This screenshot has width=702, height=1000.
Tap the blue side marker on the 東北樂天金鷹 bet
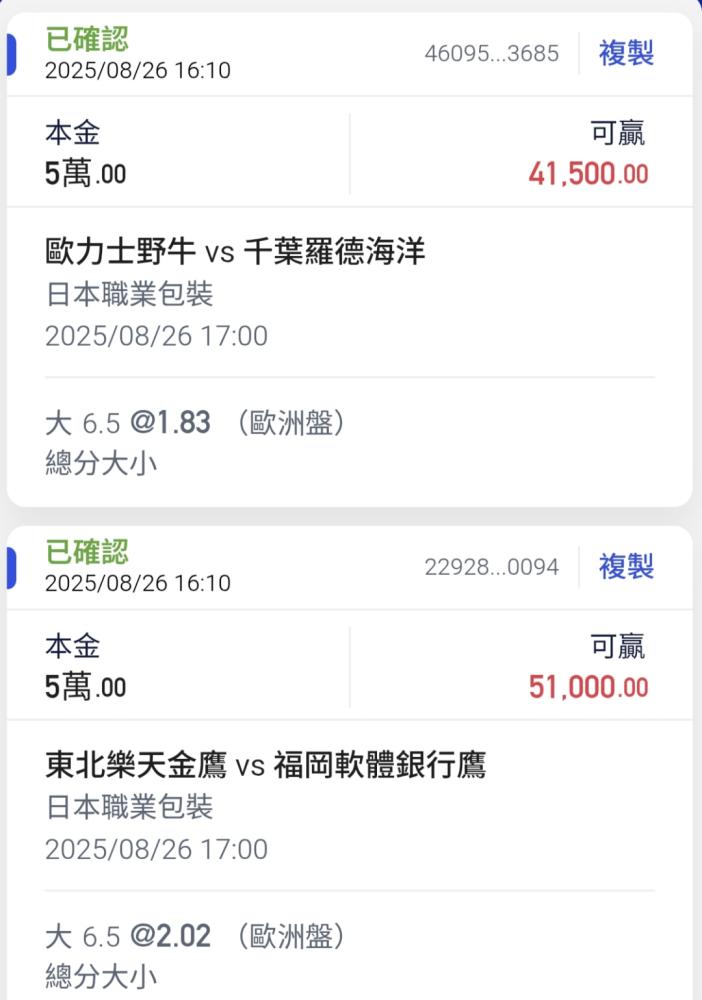(11, 567)
